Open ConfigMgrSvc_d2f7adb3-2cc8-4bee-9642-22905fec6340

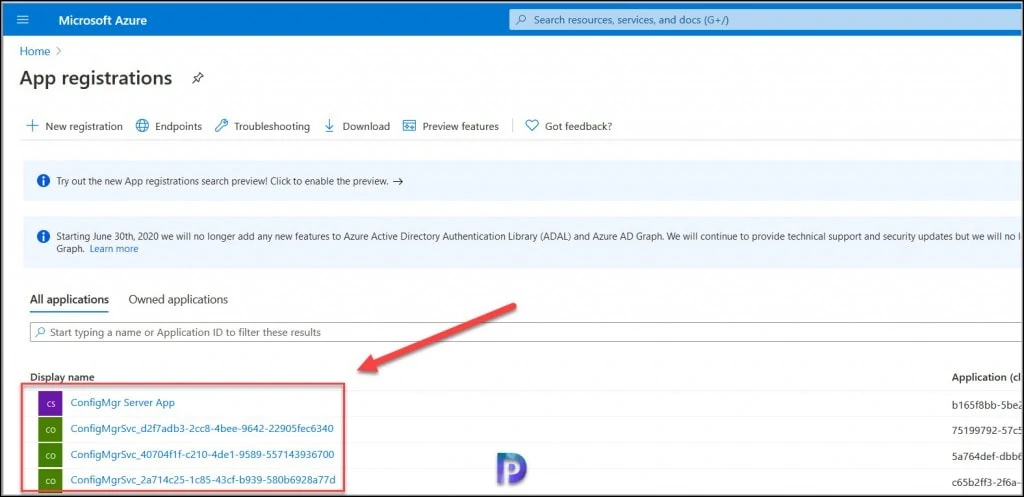(x=202, y=429)
